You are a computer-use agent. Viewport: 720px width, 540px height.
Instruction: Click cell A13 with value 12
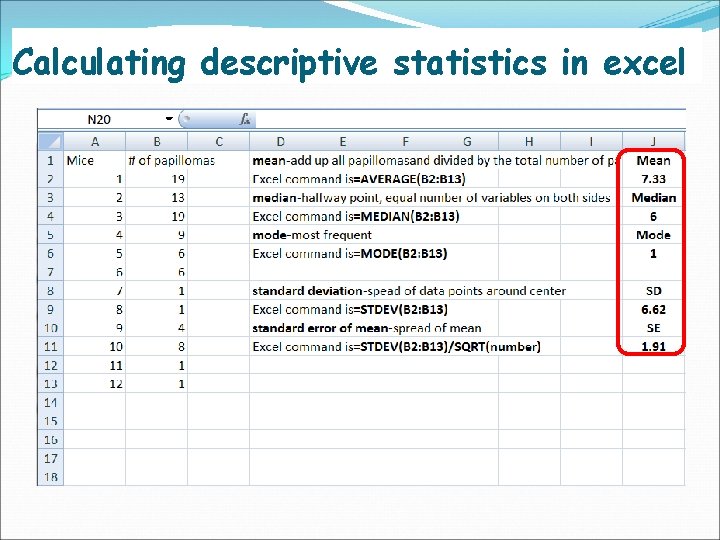[x=95, y=384]
